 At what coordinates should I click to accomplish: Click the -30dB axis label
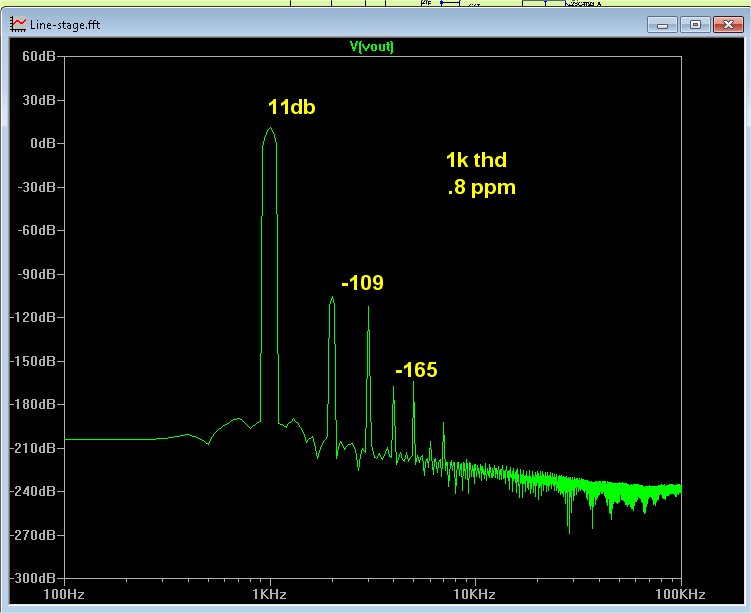36,187
